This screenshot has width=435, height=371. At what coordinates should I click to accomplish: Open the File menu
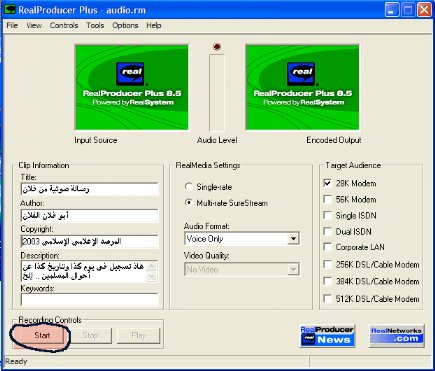pyautogui.click(x=12, y=25)
